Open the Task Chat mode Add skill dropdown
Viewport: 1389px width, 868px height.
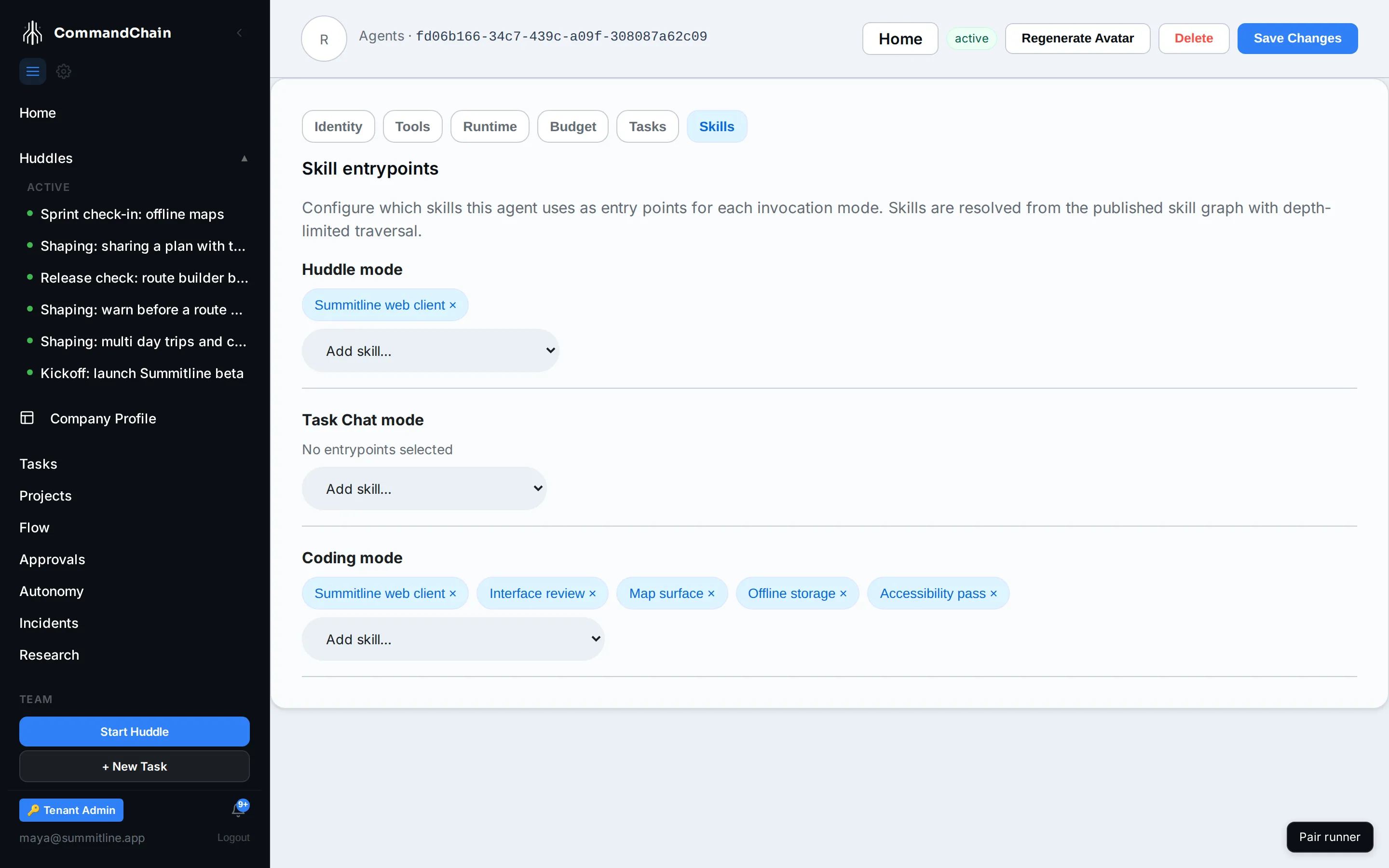point(424,488)
